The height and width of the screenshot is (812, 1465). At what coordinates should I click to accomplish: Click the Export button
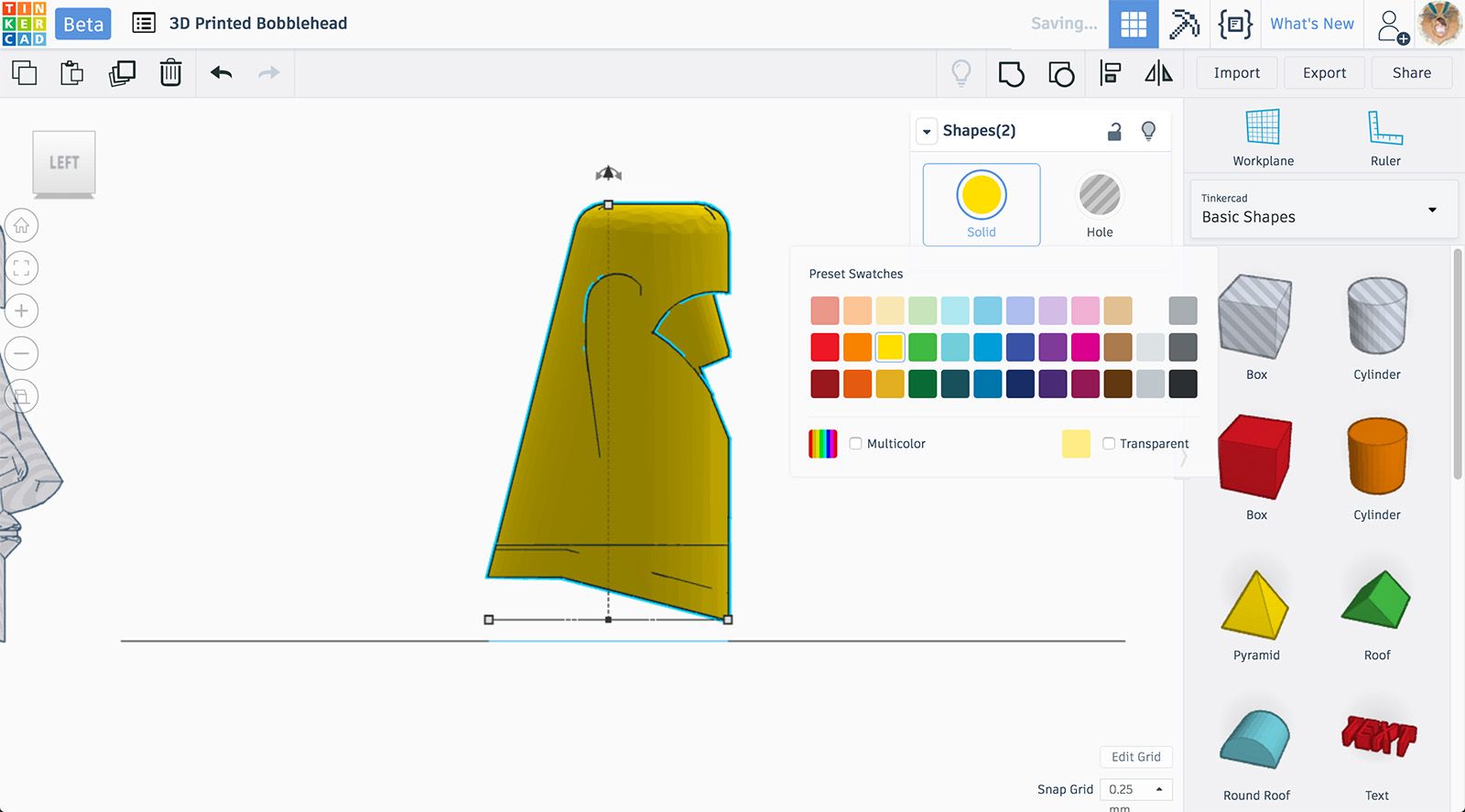[1324, 73]
